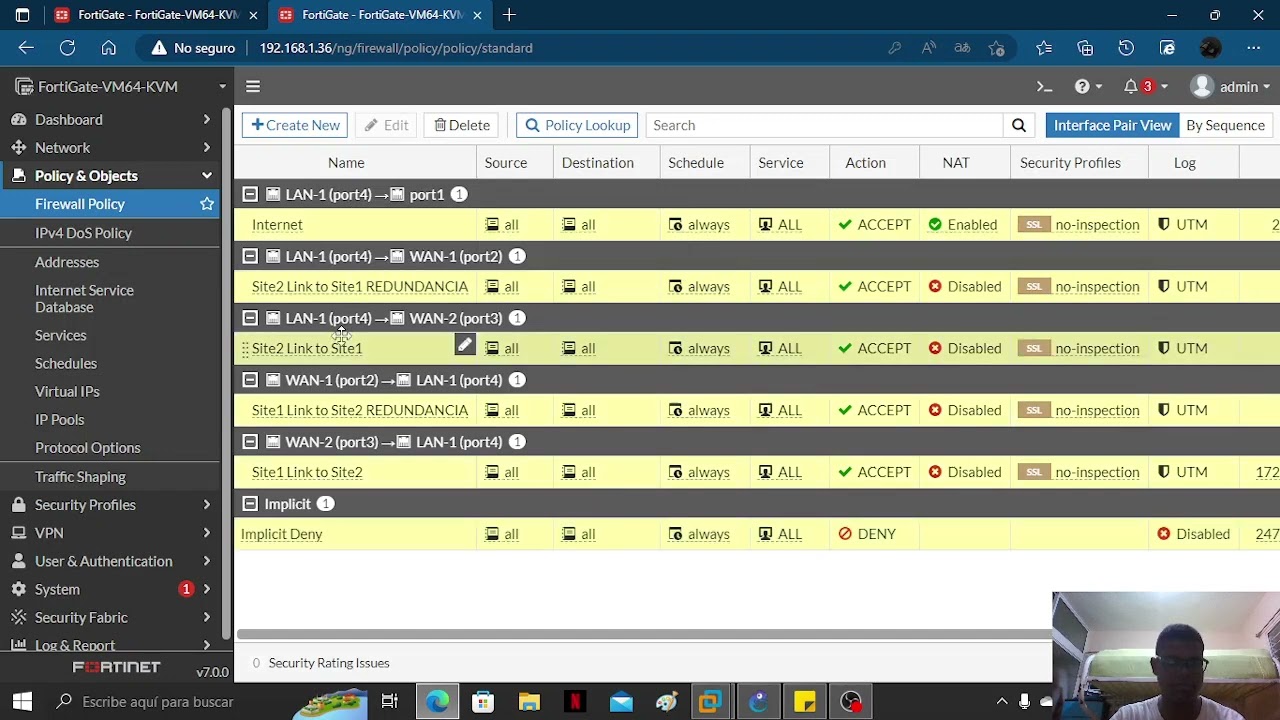Click the search magnifier button
The image size is (1280, 720).
(1019, 125)
